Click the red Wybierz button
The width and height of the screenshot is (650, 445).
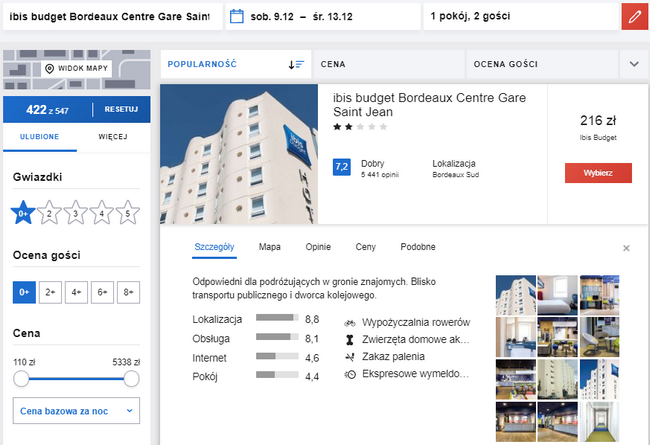pyautogui.click(x=598, y=173)
